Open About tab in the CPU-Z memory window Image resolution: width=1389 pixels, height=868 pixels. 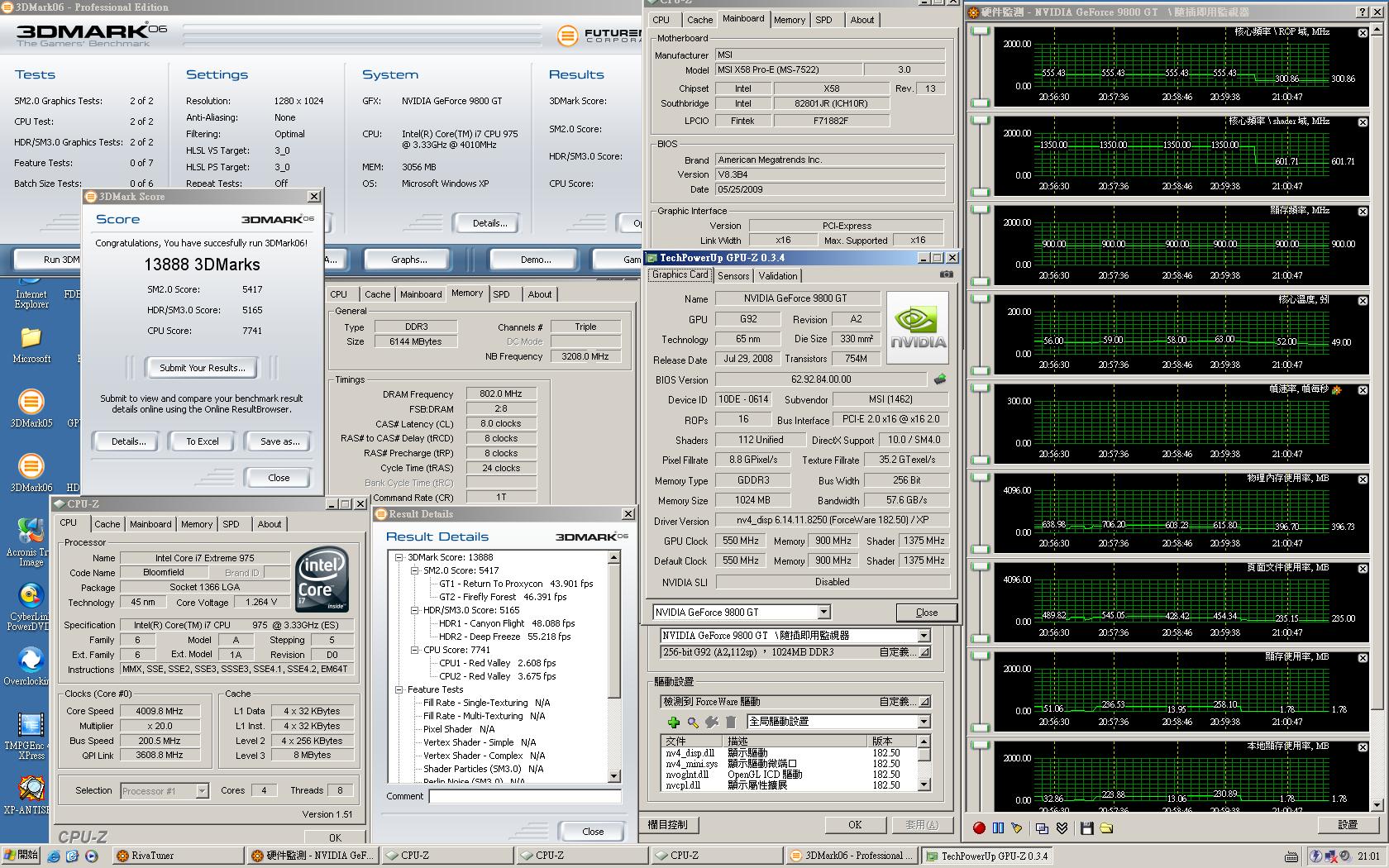coord(540,294)
